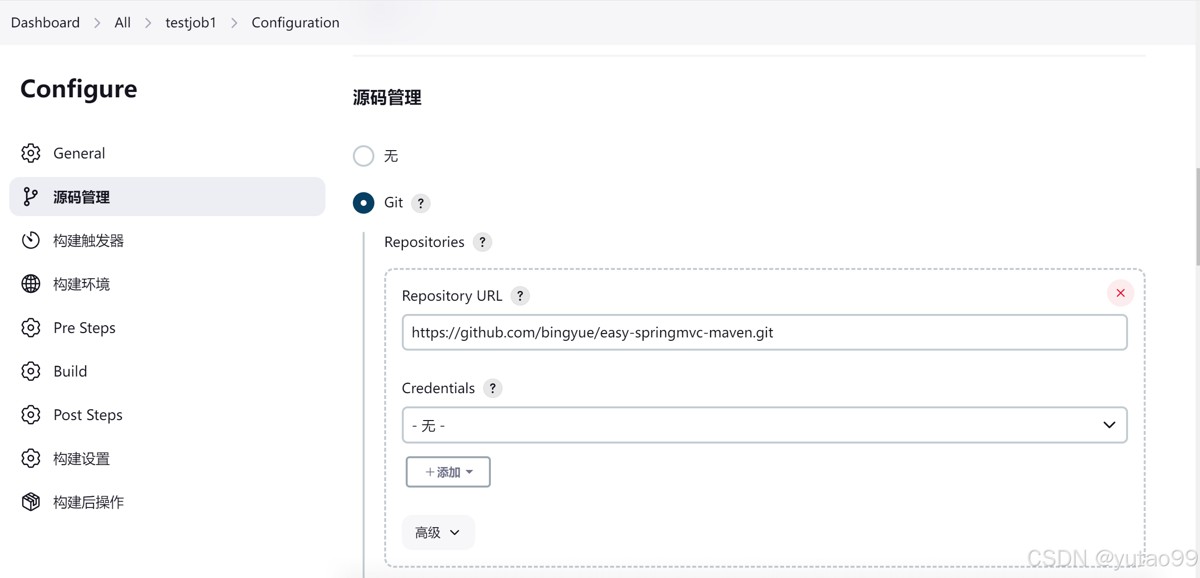Open help for the Git option
This screenshot has width=1200, height=578.
tap(421, 203)
